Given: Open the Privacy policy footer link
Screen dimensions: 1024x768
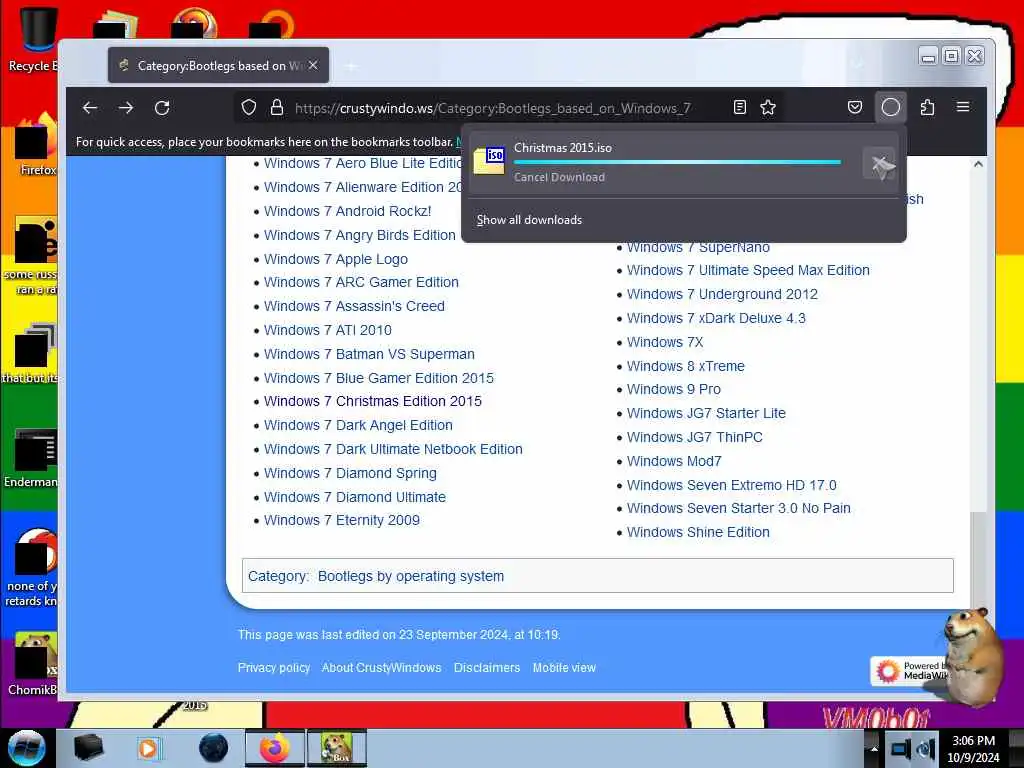Looking at the screenshot, I should pyautogui.click(x=274, y=668).
